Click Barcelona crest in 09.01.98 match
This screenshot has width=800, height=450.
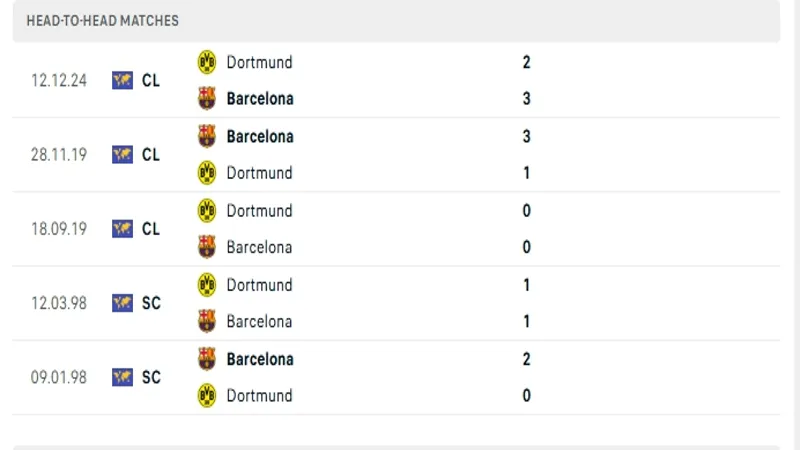[207, 359]
